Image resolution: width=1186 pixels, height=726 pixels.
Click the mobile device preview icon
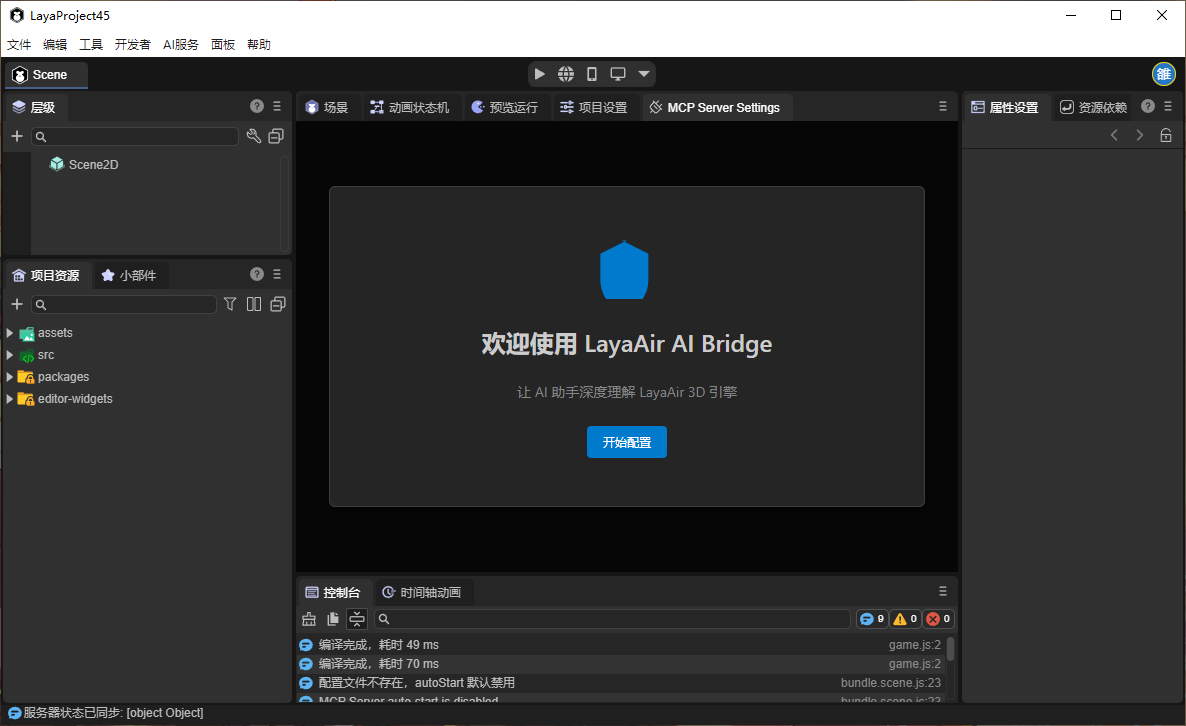coord(592,74)
